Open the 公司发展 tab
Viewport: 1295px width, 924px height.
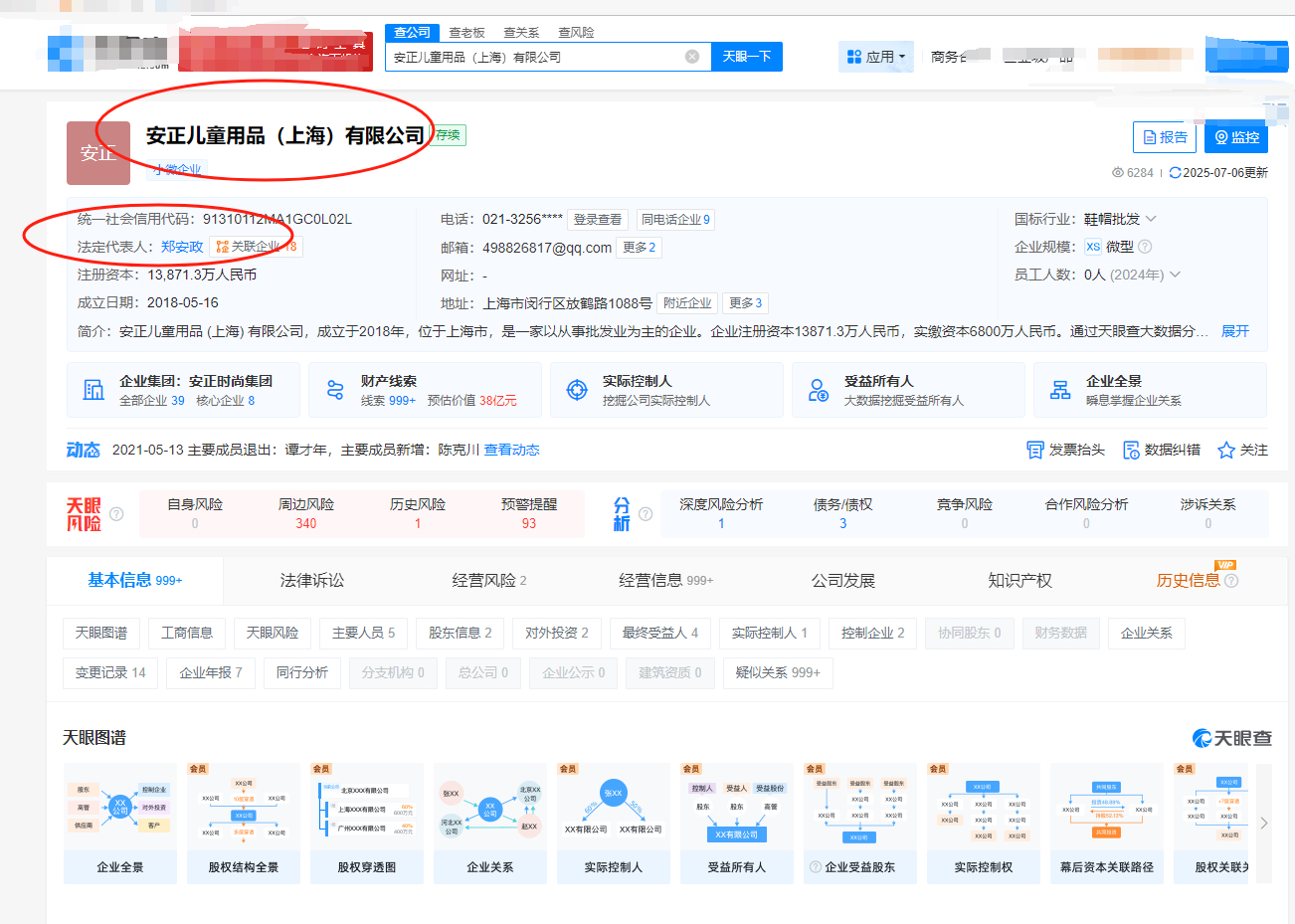click(843, 580)
